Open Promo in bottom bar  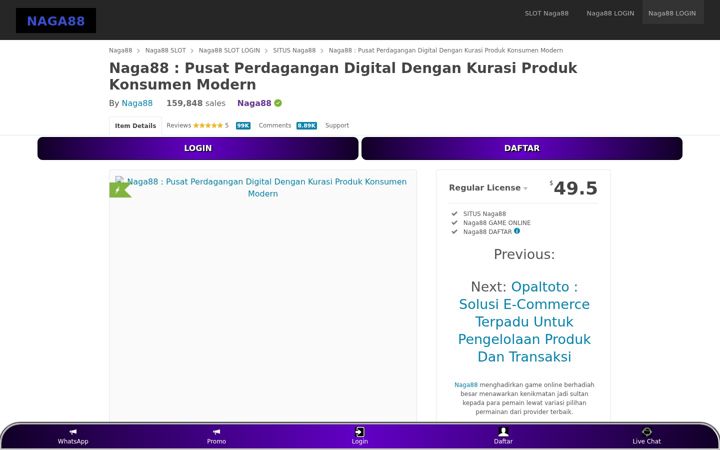(216, 436)
